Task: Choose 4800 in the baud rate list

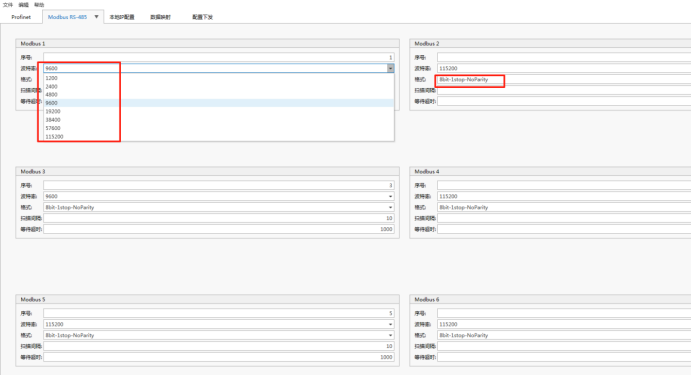Action: tap(219, 95)
